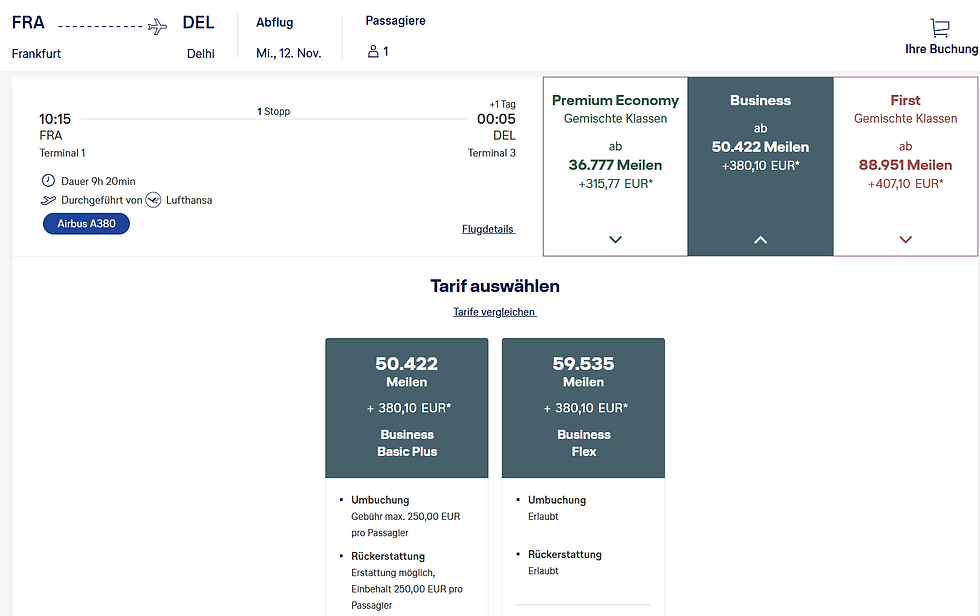Select the Premium Economy cabin tab

[615, 140]
